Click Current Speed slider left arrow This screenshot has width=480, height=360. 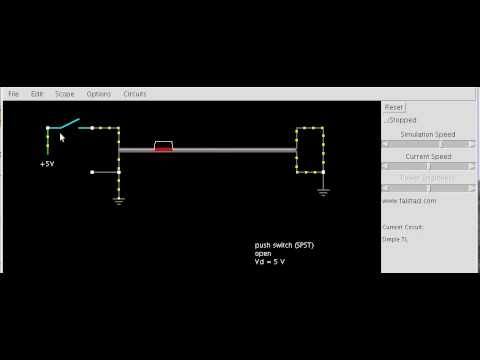click(x=386, y=166)
